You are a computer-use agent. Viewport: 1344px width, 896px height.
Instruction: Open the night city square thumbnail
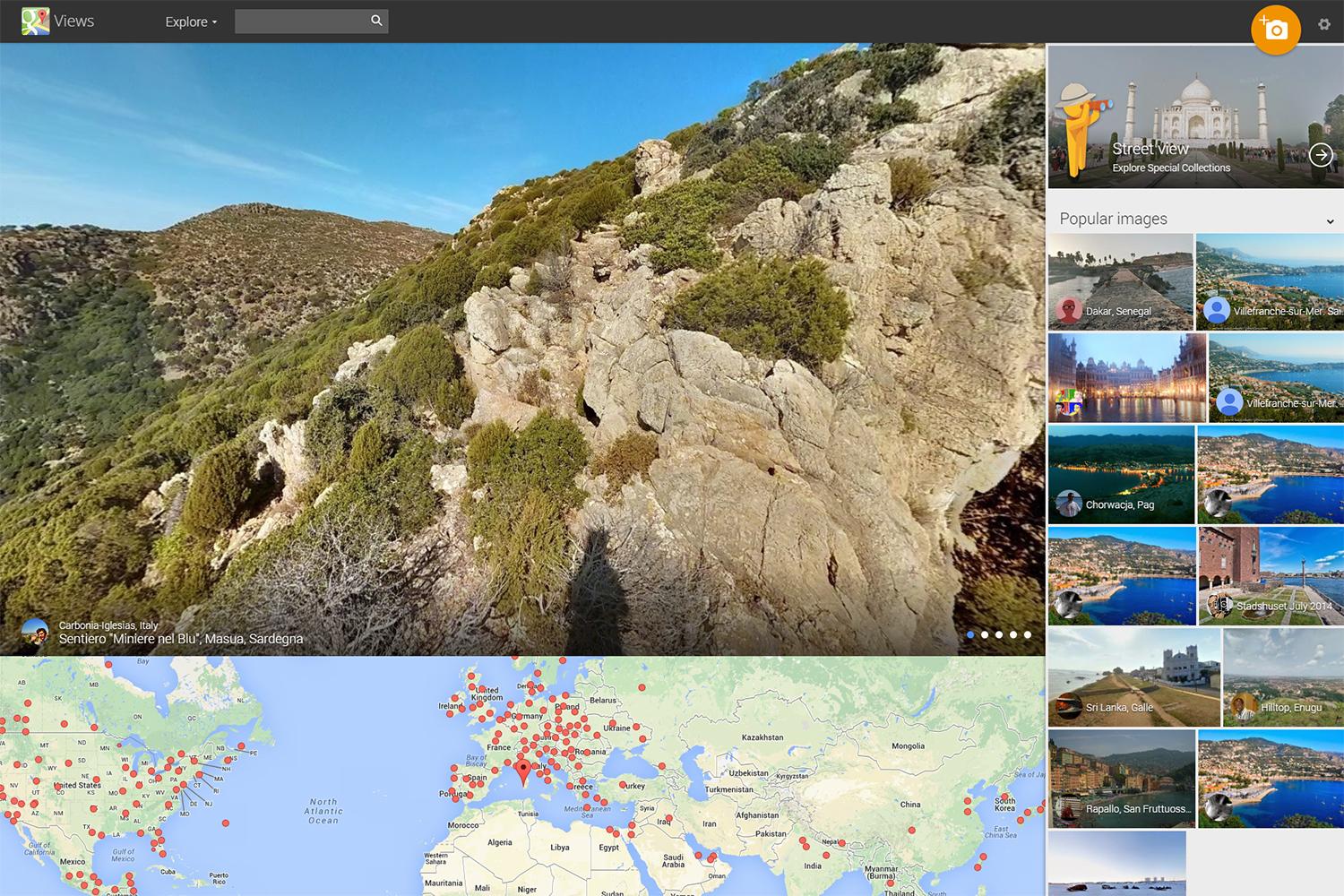(1127, 378)
